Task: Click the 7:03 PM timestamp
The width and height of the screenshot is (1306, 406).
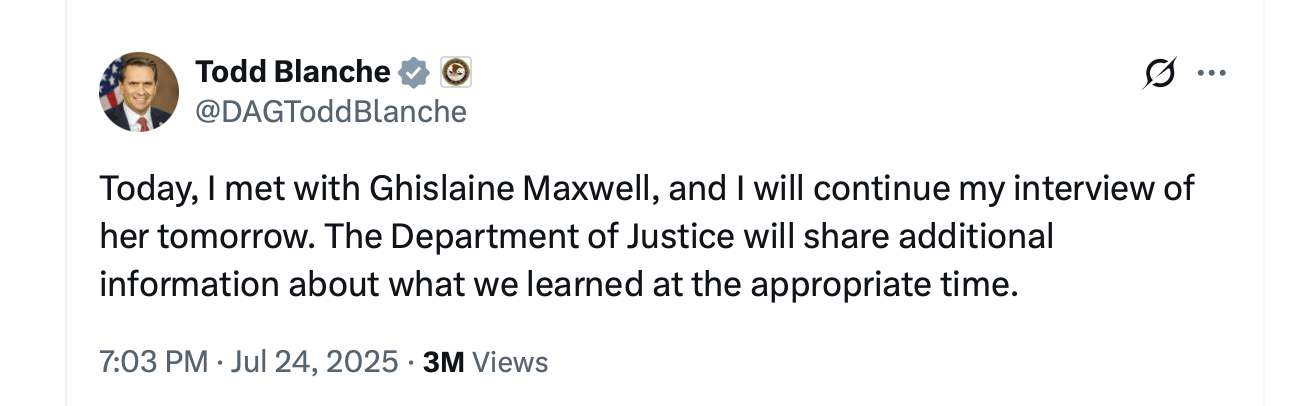Action: (153, 361)
